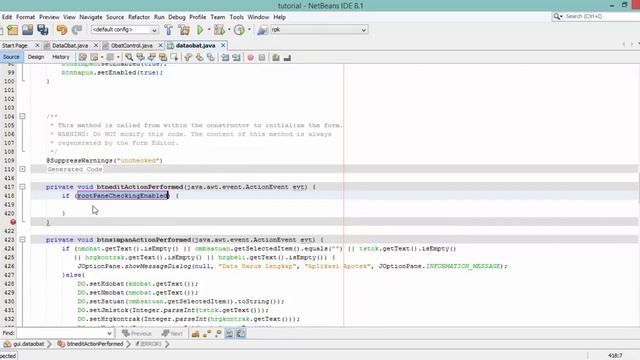The width and height of the screenshot is (640, 360).
Task: Click in the Find text field
Action: pos(61,334)
